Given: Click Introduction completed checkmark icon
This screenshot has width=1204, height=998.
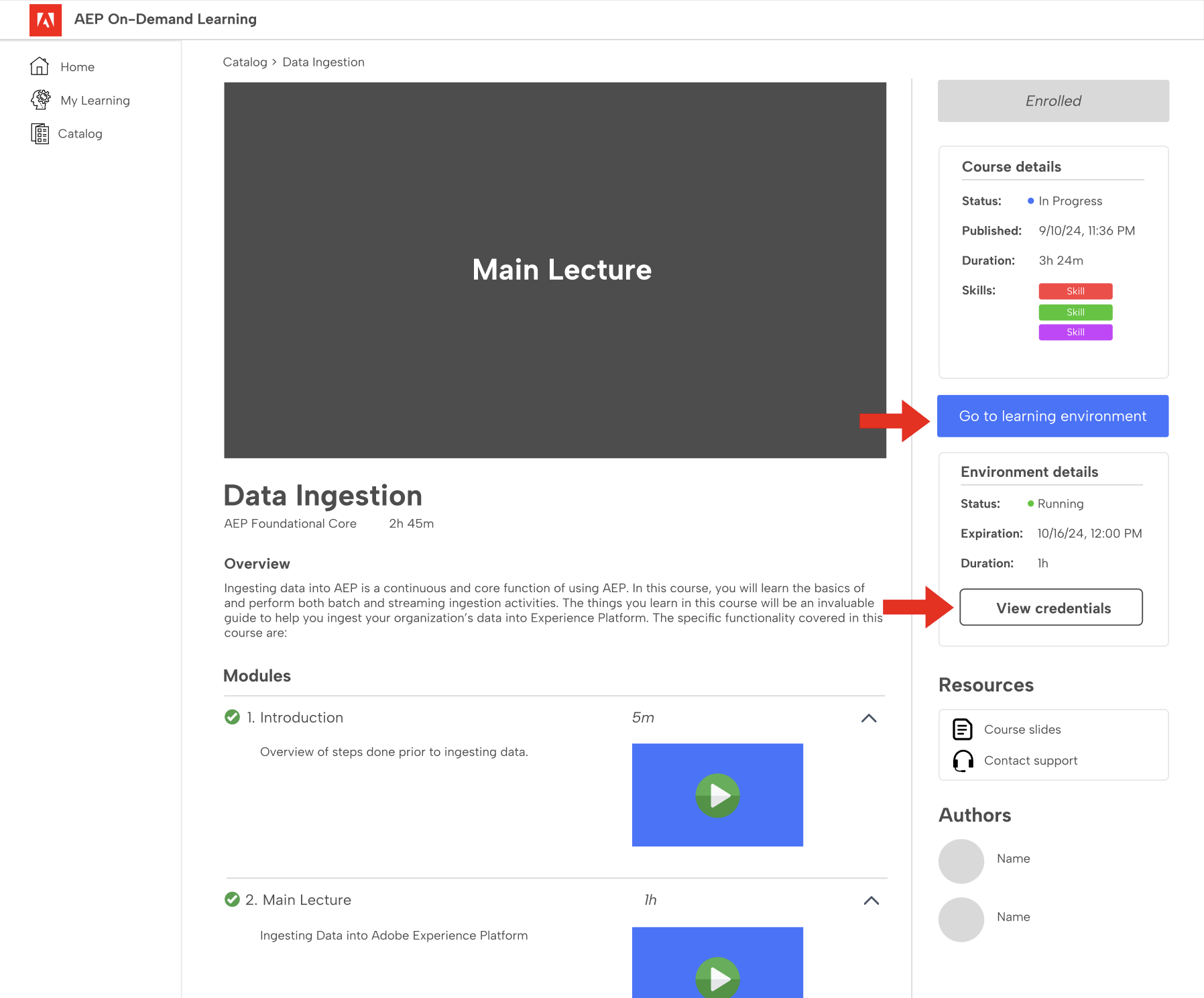Looking at the screenshot, I should pos(232,717).
